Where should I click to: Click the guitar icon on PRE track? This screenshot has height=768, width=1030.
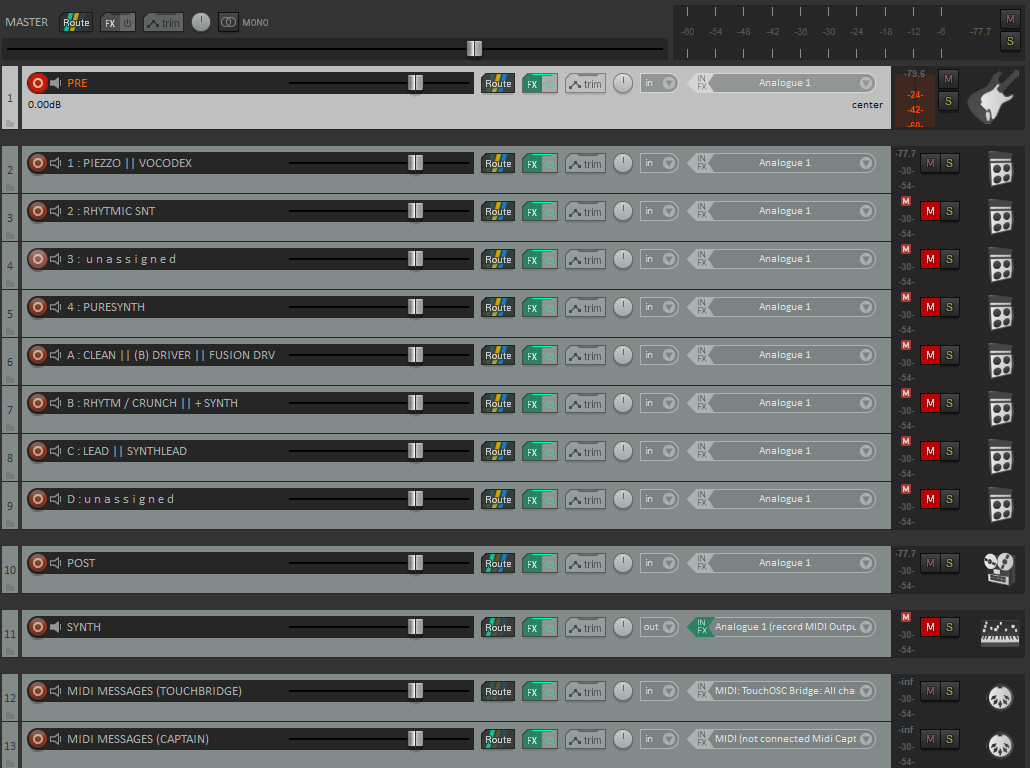click(x=993, y=96)
